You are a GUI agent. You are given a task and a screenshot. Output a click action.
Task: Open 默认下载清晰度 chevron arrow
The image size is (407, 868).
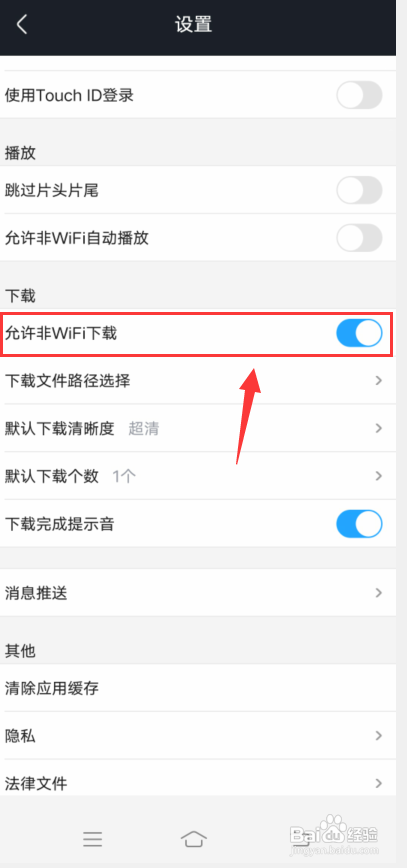tap(379, 428)
